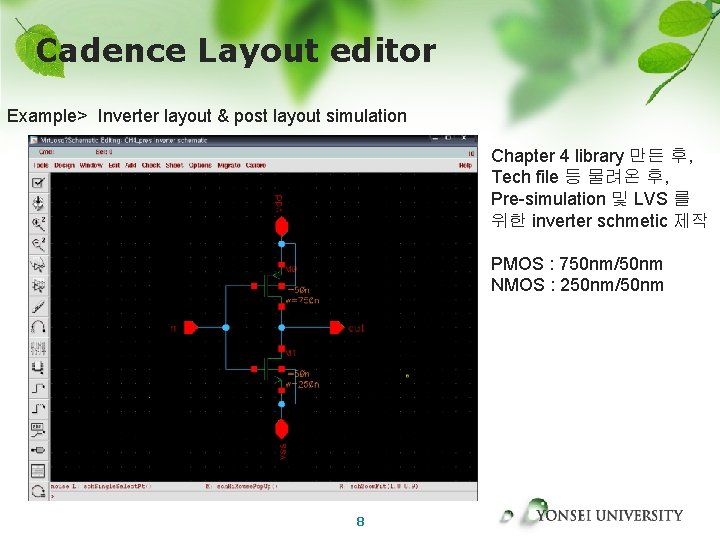Open the Edit menu
The height and width of the screenshot is (540, 720).
click(114, 165)
